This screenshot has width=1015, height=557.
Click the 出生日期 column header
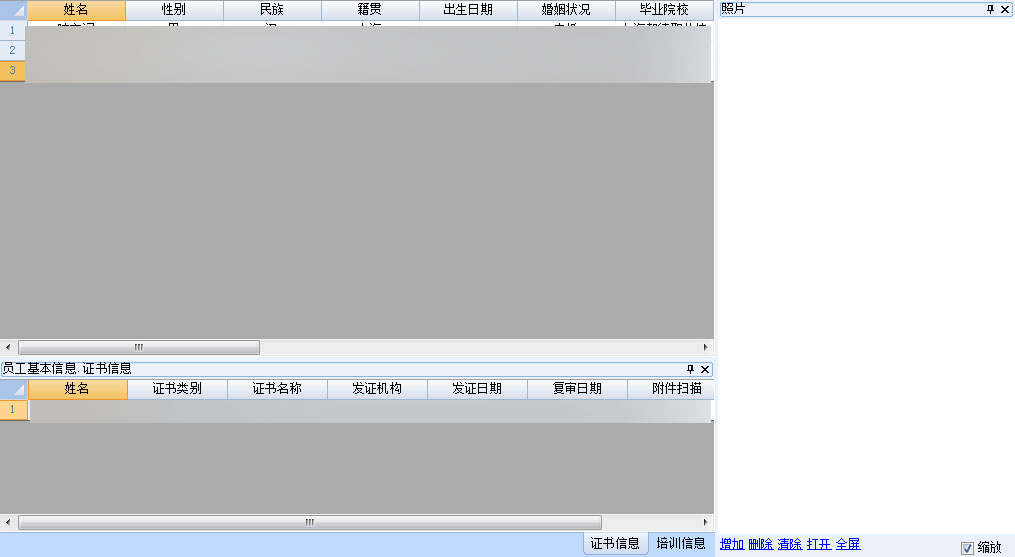(x=468, y=10)
